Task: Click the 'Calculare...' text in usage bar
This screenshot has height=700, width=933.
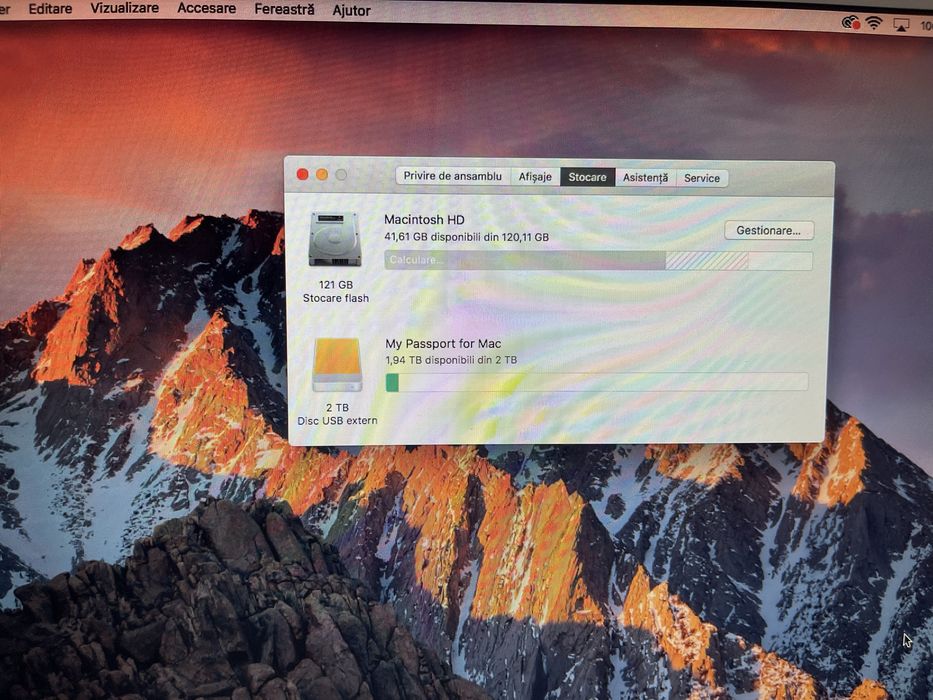Action: [417, 260]
